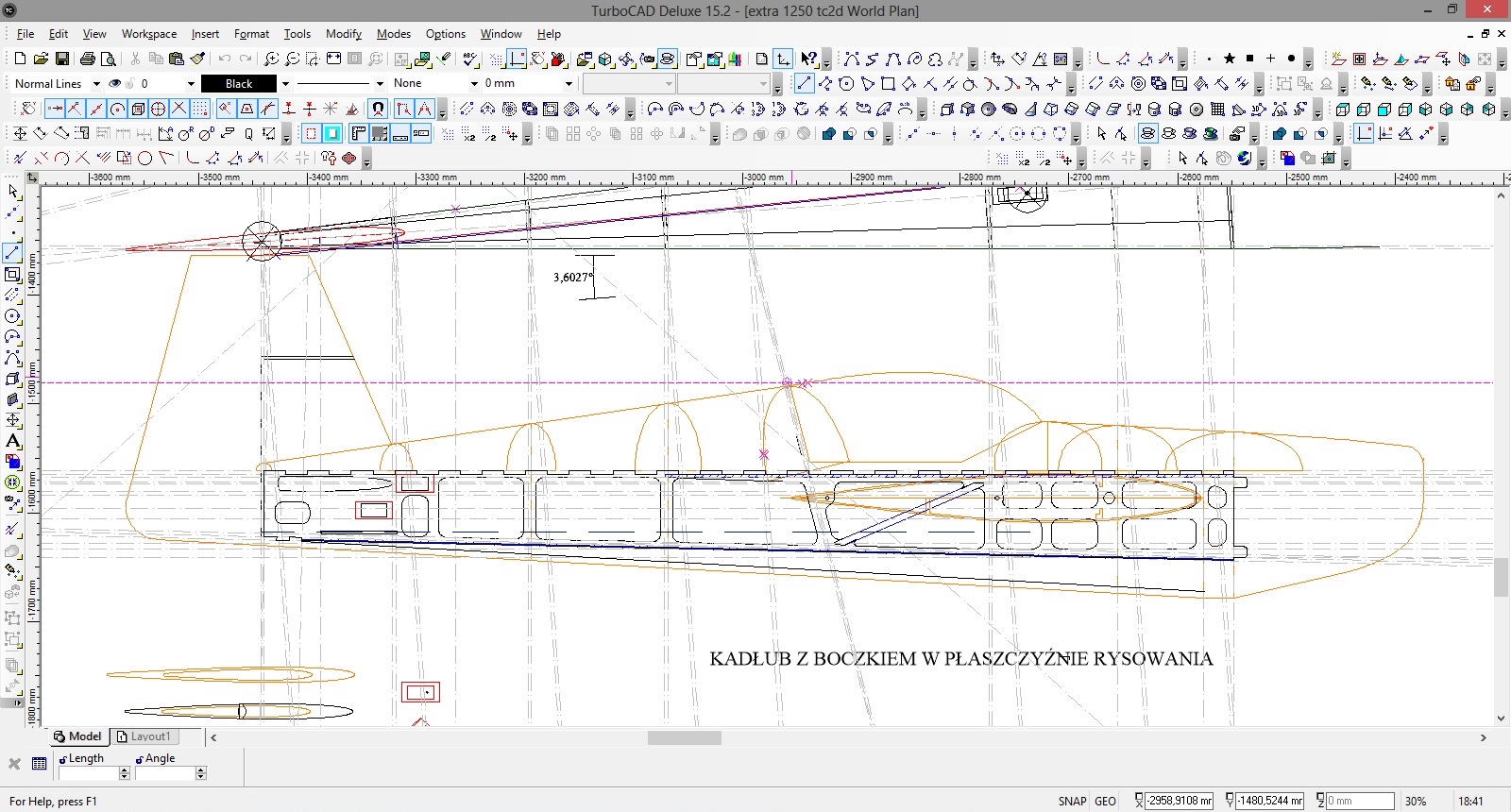Click the Black color swatch
Viewport: 1511px width, 812px height.
239,83
